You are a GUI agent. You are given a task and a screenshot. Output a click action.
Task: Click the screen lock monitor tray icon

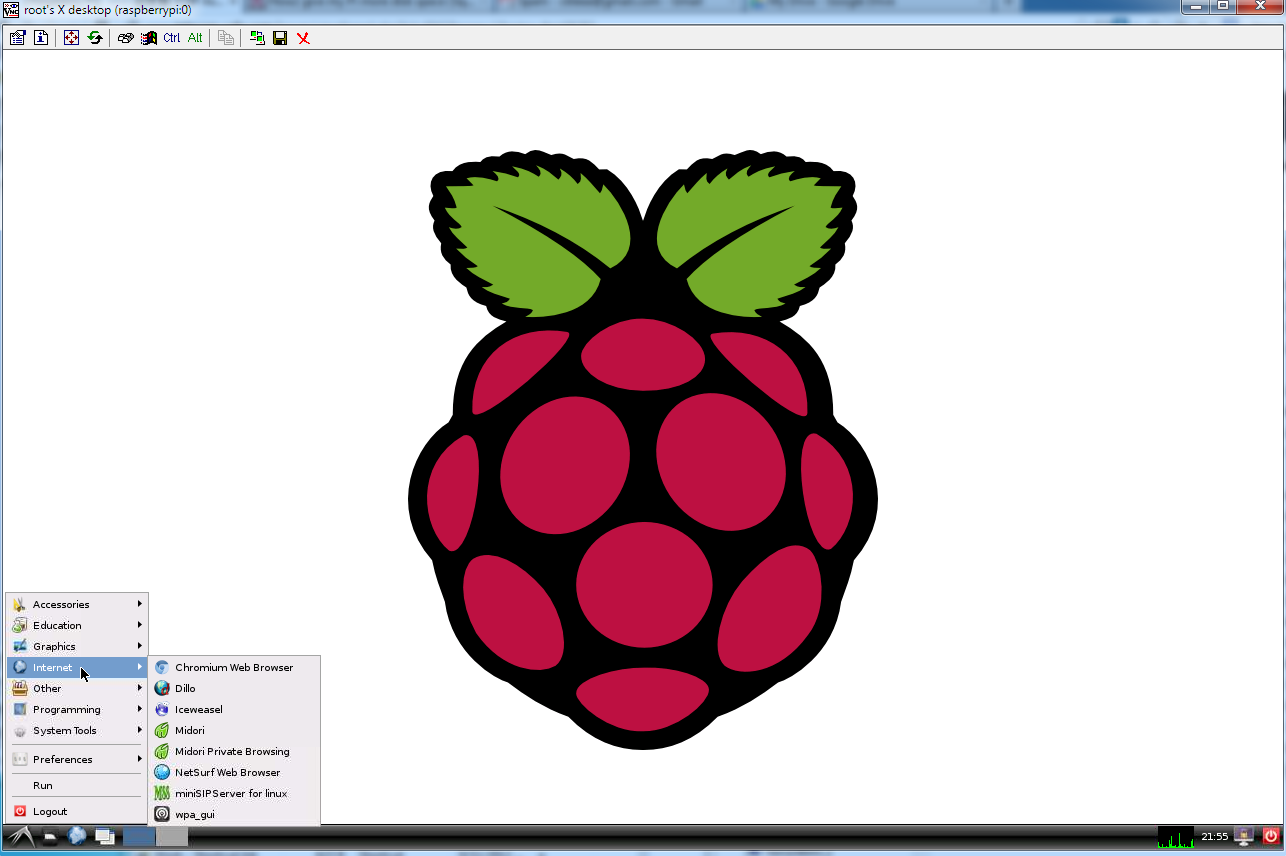1244,836
